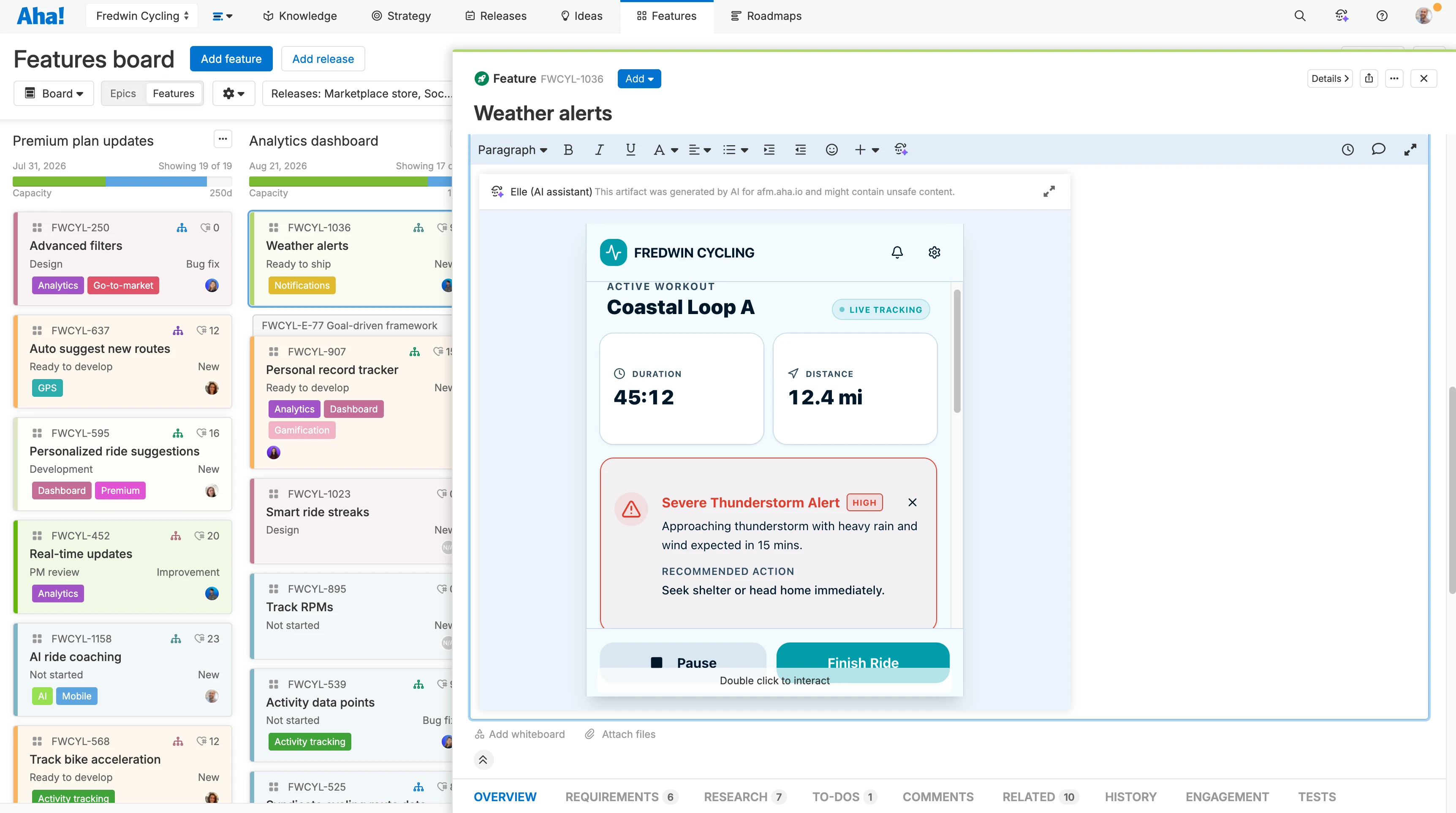Open more options for Premium plan updates
This screenshot has height=813, width=1456.
pos(223,139)
